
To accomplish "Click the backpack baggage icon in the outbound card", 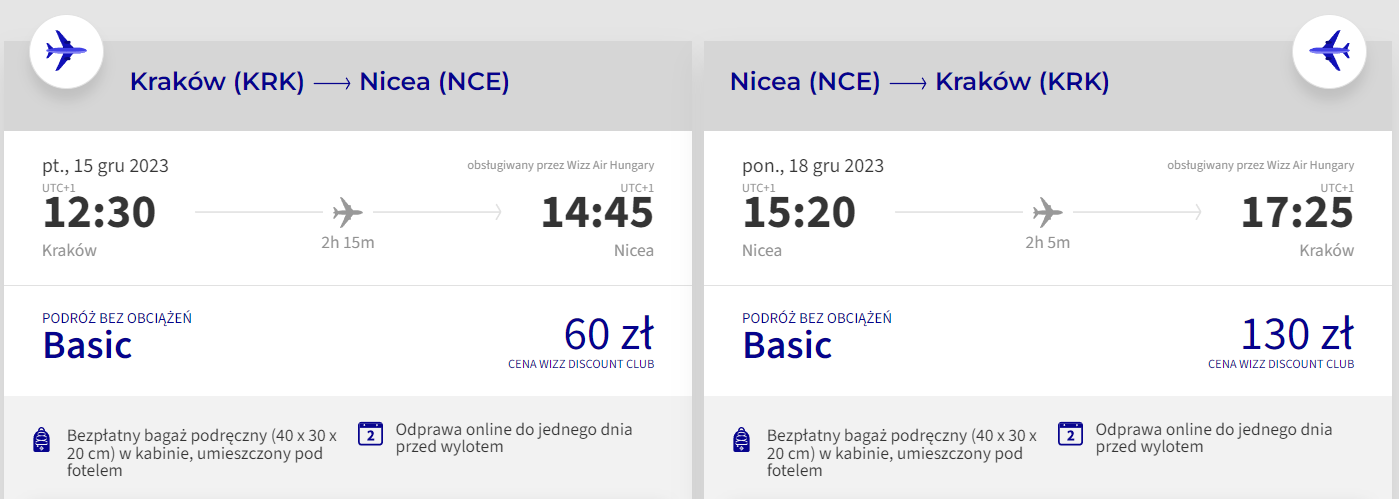I will 42,441.
